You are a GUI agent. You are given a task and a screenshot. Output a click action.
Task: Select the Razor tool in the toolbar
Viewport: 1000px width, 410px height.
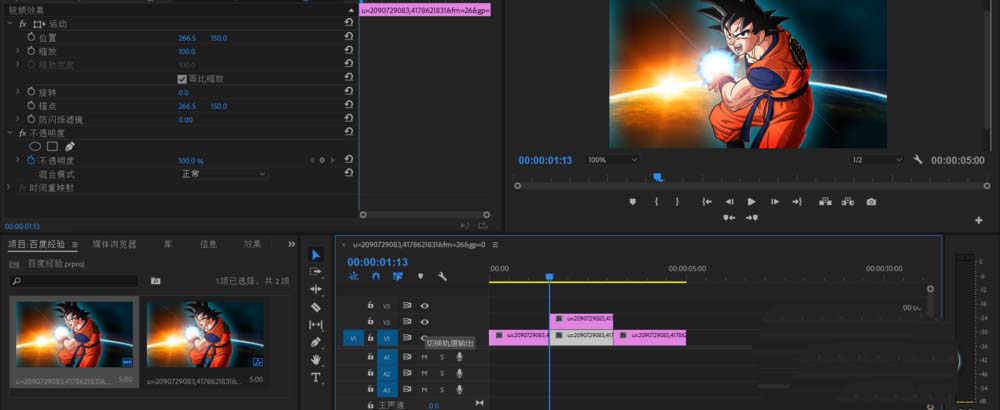(316, 307)
